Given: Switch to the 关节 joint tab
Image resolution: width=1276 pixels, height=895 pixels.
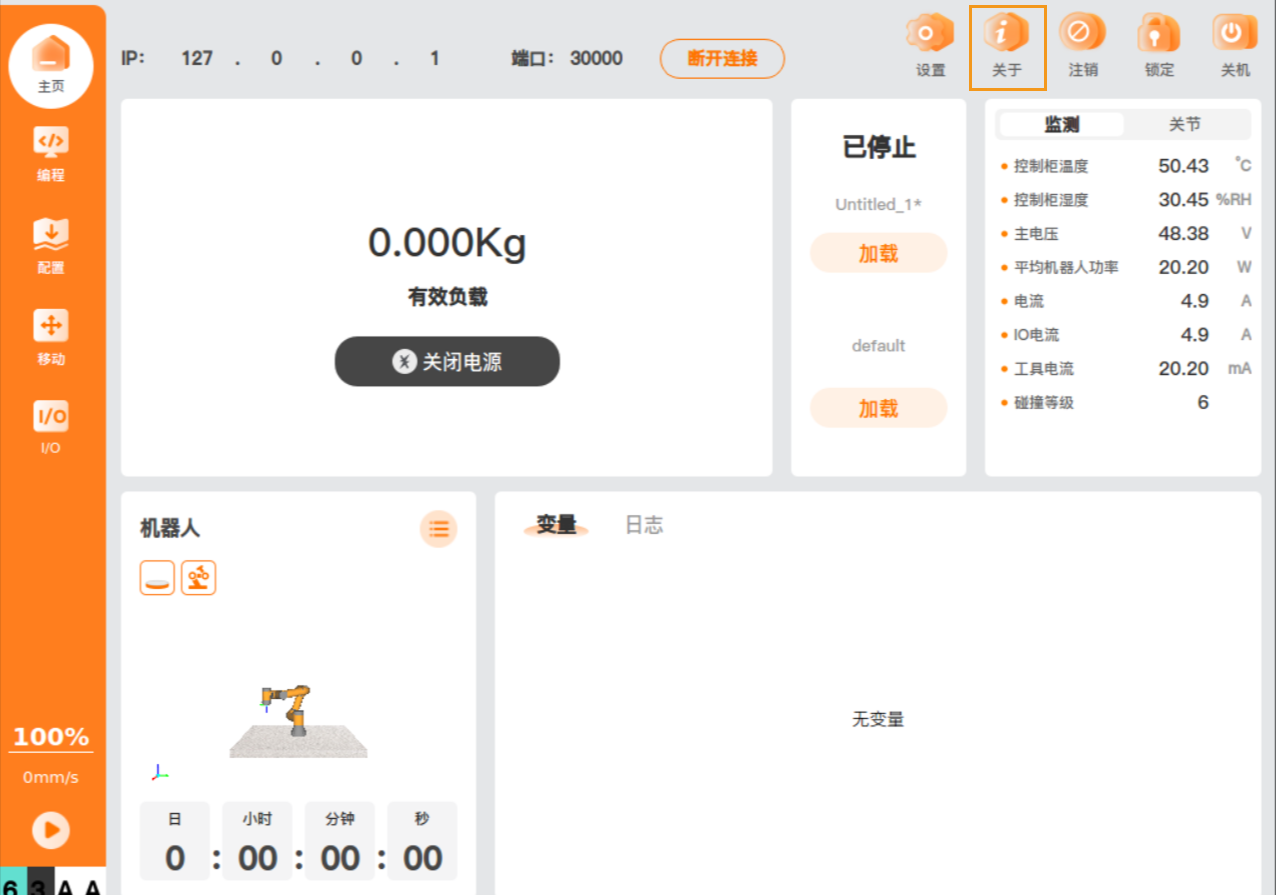Looking at the screenshot, I should tap(1185, 125).
